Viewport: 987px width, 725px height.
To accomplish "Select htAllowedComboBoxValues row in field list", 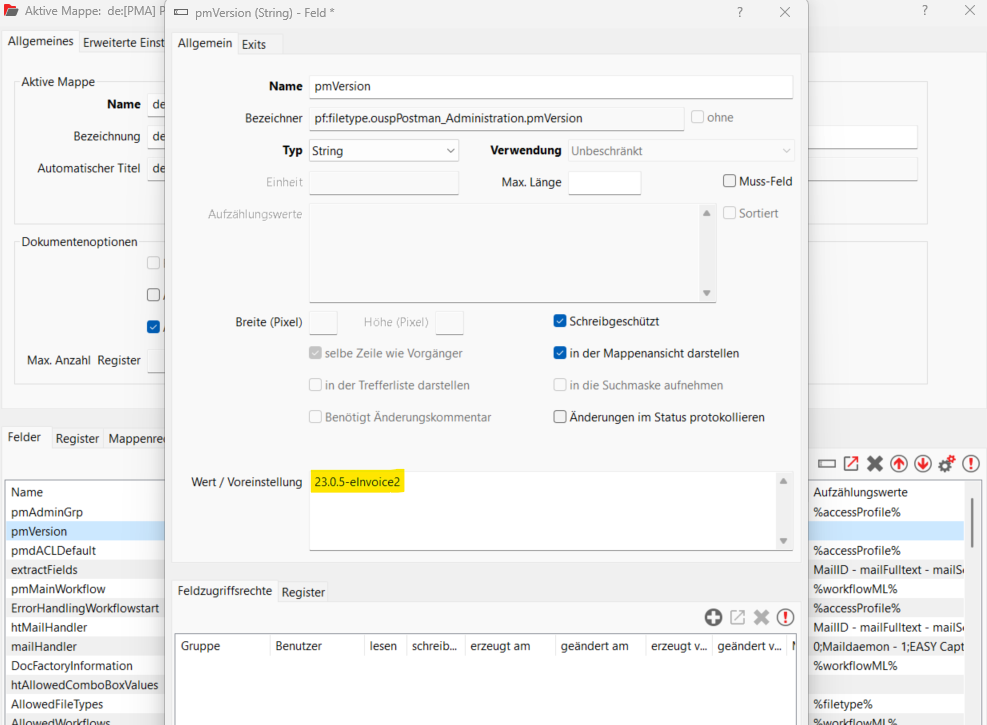I will click(x=85, y=685).
